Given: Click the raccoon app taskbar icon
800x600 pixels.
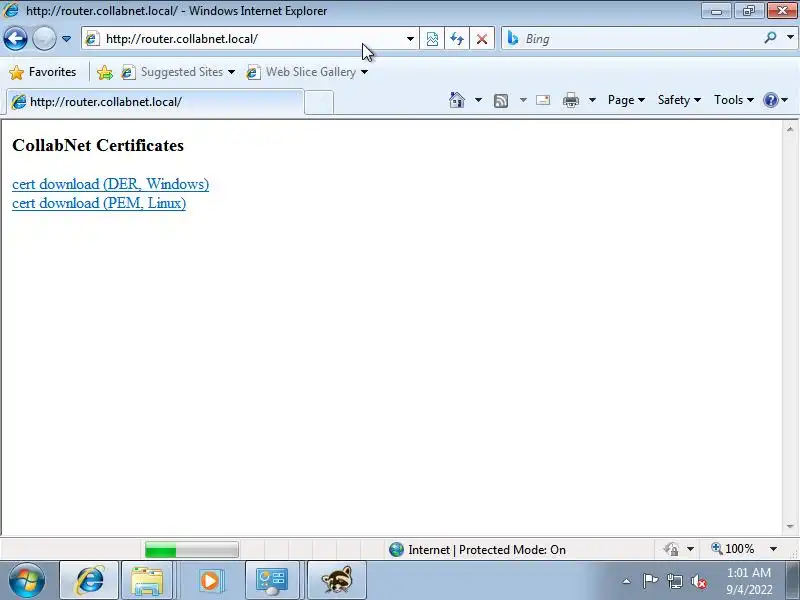Looking at the screenshot, I should tap(336, 580).
